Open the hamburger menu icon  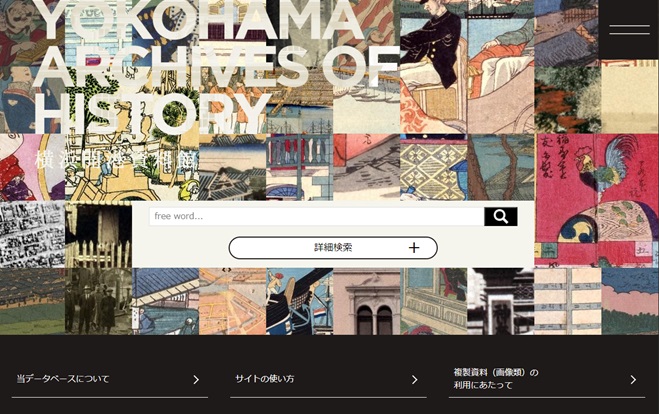pyautogui.click(x=629, y=29)
